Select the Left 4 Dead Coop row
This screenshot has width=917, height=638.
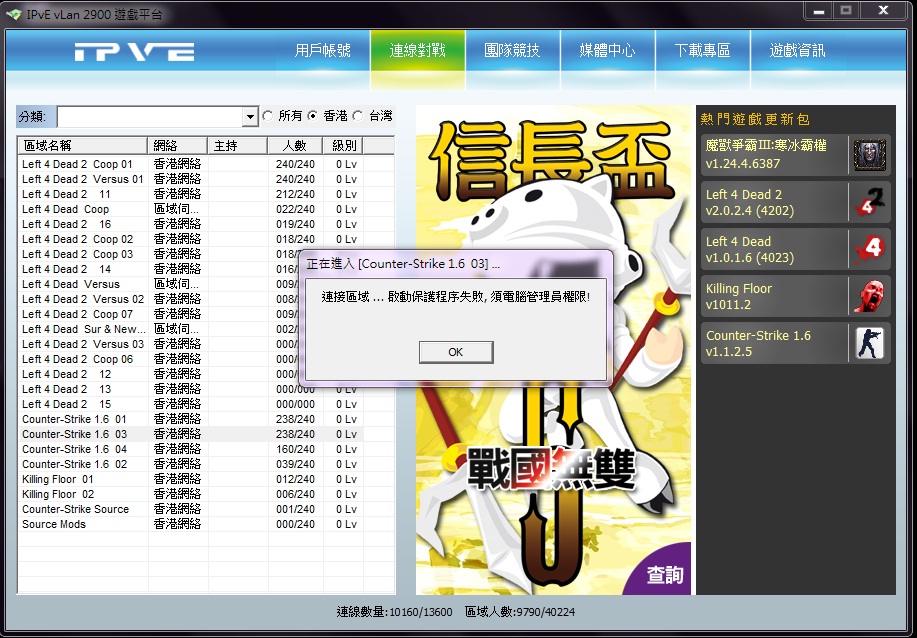(x=191, y=209)
